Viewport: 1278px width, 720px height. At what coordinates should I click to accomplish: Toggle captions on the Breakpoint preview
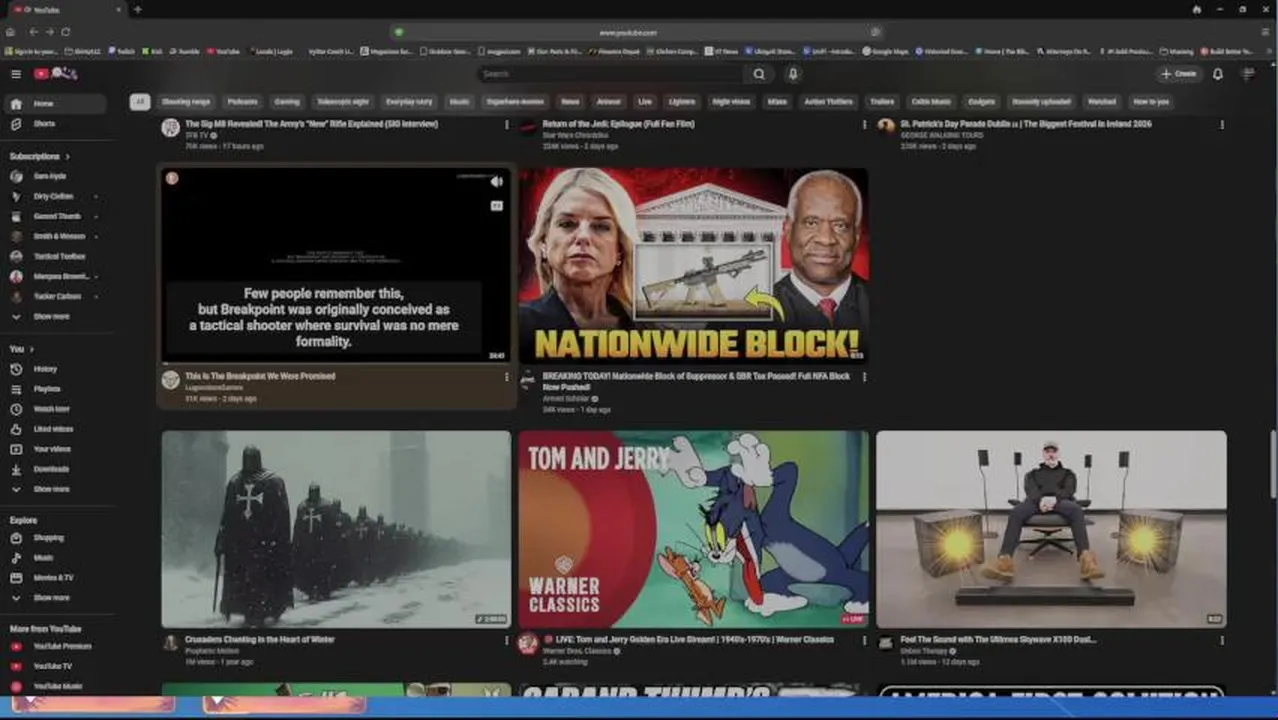coord(496,206)
